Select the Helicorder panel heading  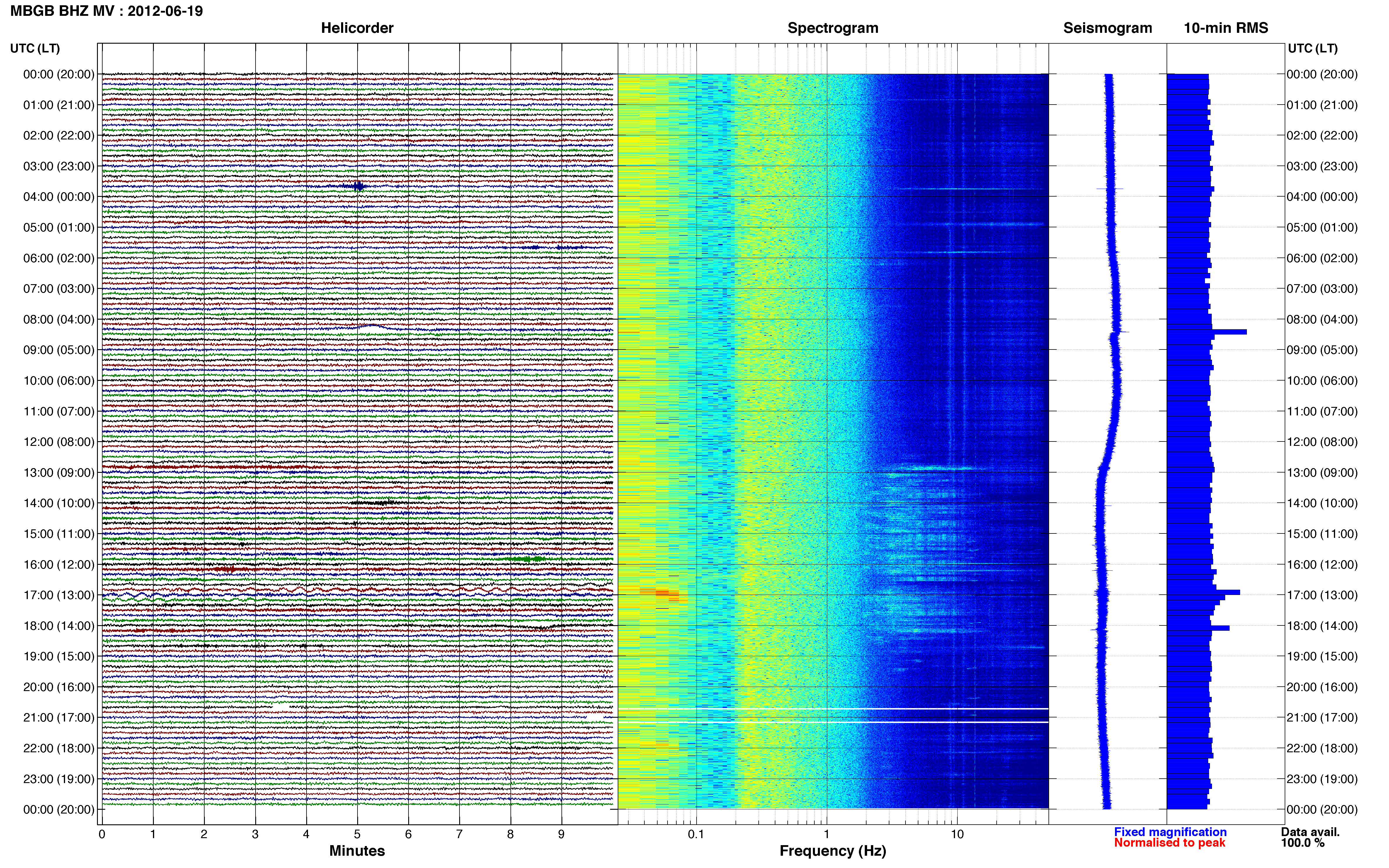coord(357,28)
